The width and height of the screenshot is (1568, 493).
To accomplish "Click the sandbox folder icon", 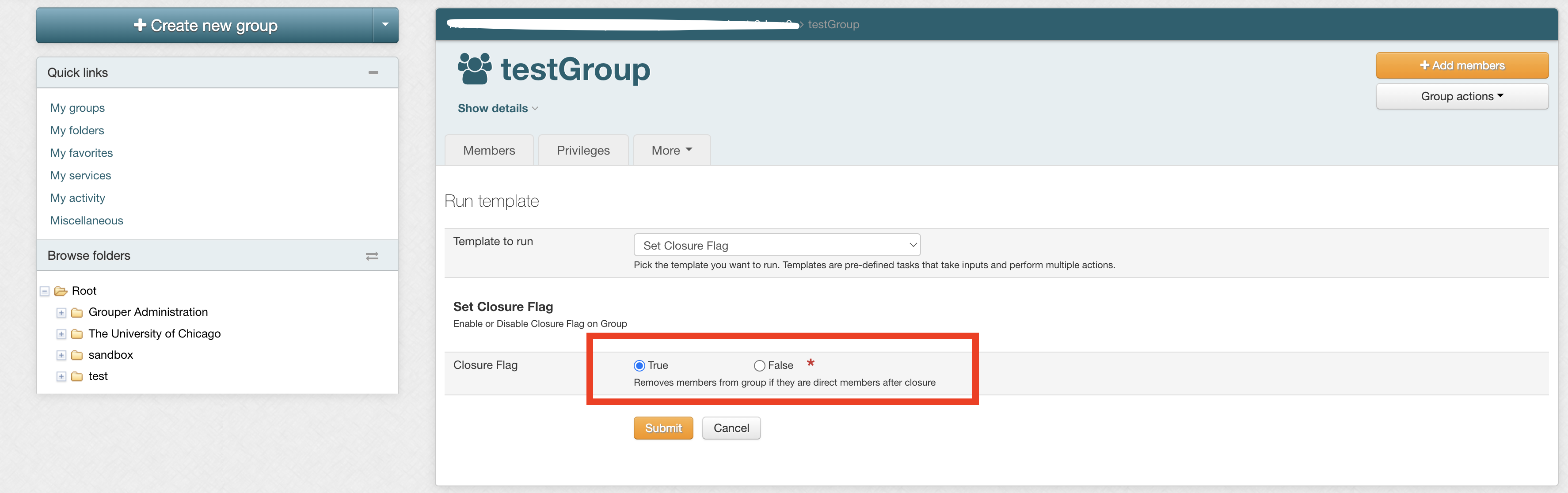I will click(77, 356).
